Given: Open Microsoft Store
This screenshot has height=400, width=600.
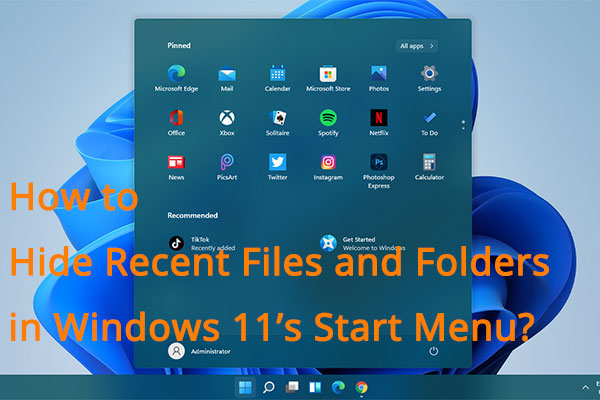Looking at the screenshot, I should [328, 78].
